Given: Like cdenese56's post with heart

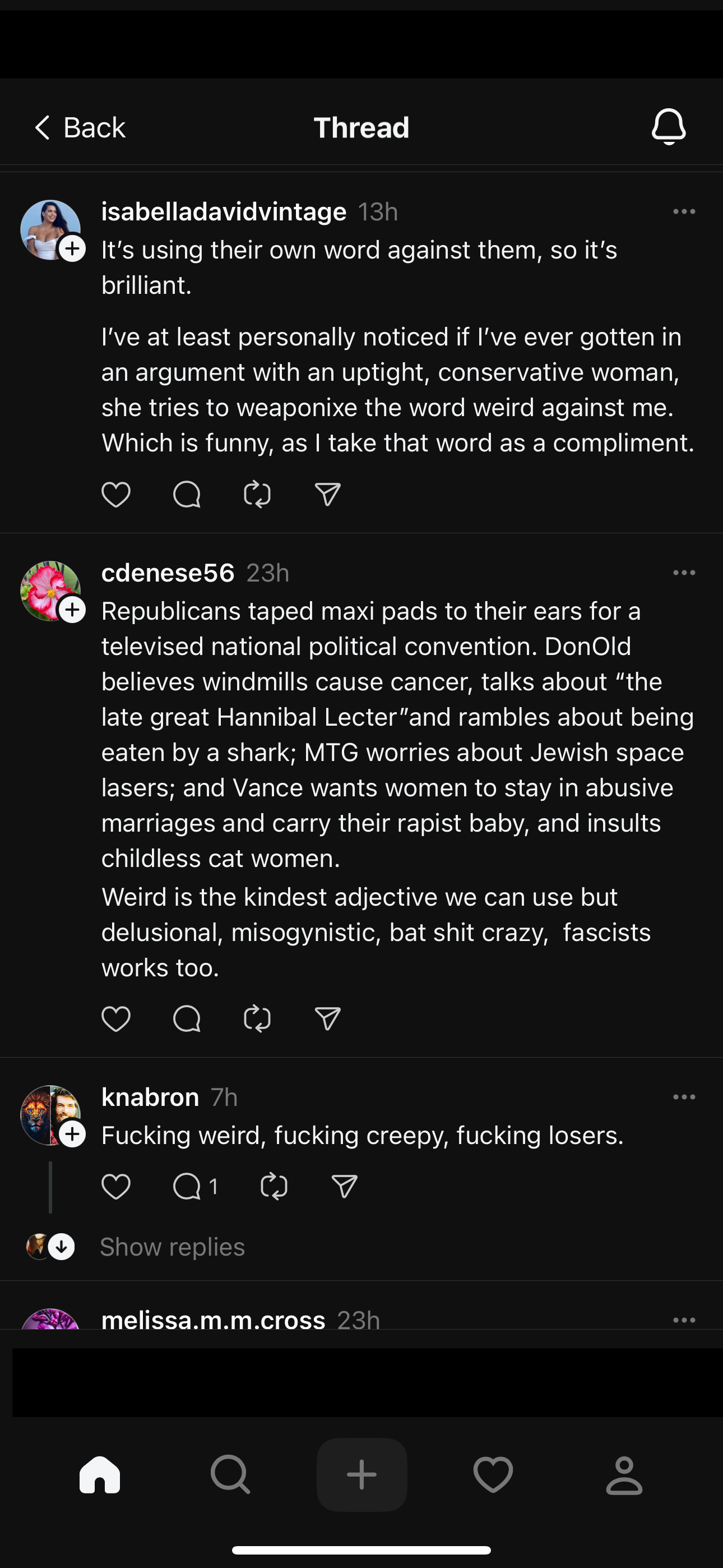Looking at the screenshot, I should (x=115, y=1019).
